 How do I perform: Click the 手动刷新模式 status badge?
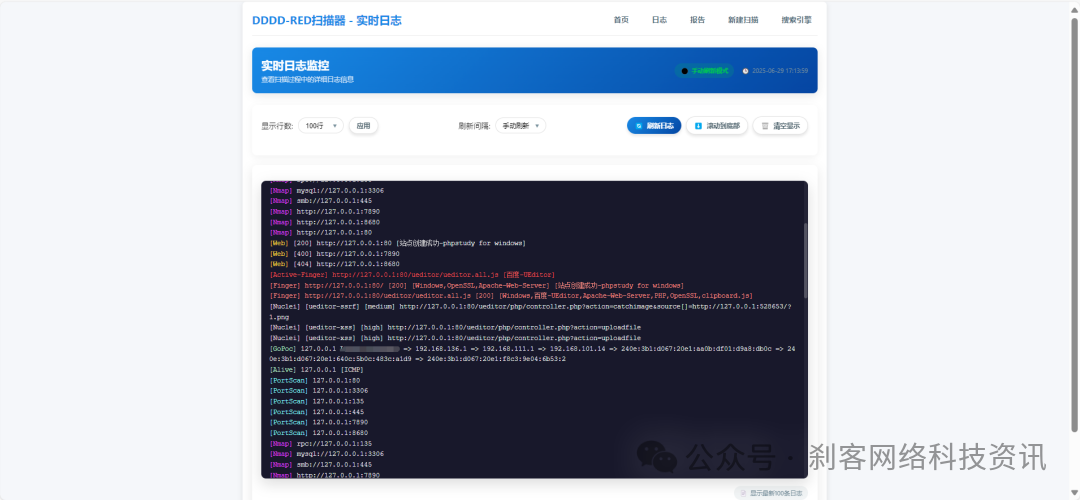pyautogui.click(x=704, y=71)
